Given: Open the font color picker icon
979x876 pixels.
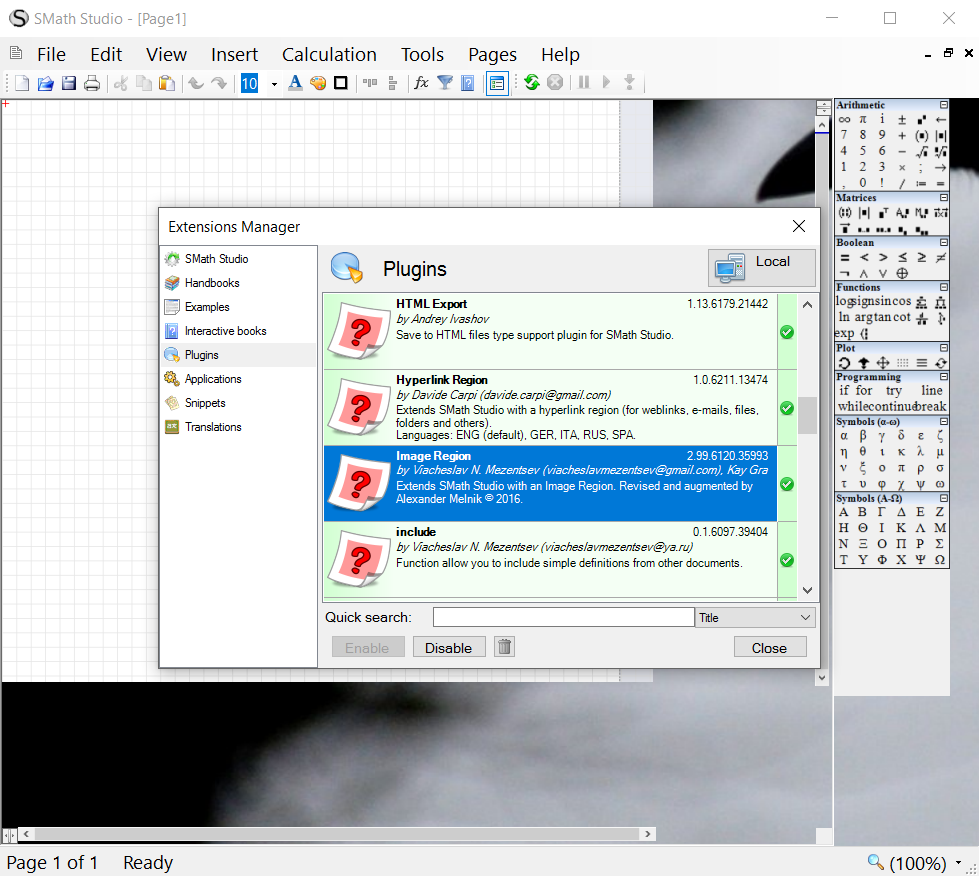Looking at the screenshot, I should [x=295, y=83].
